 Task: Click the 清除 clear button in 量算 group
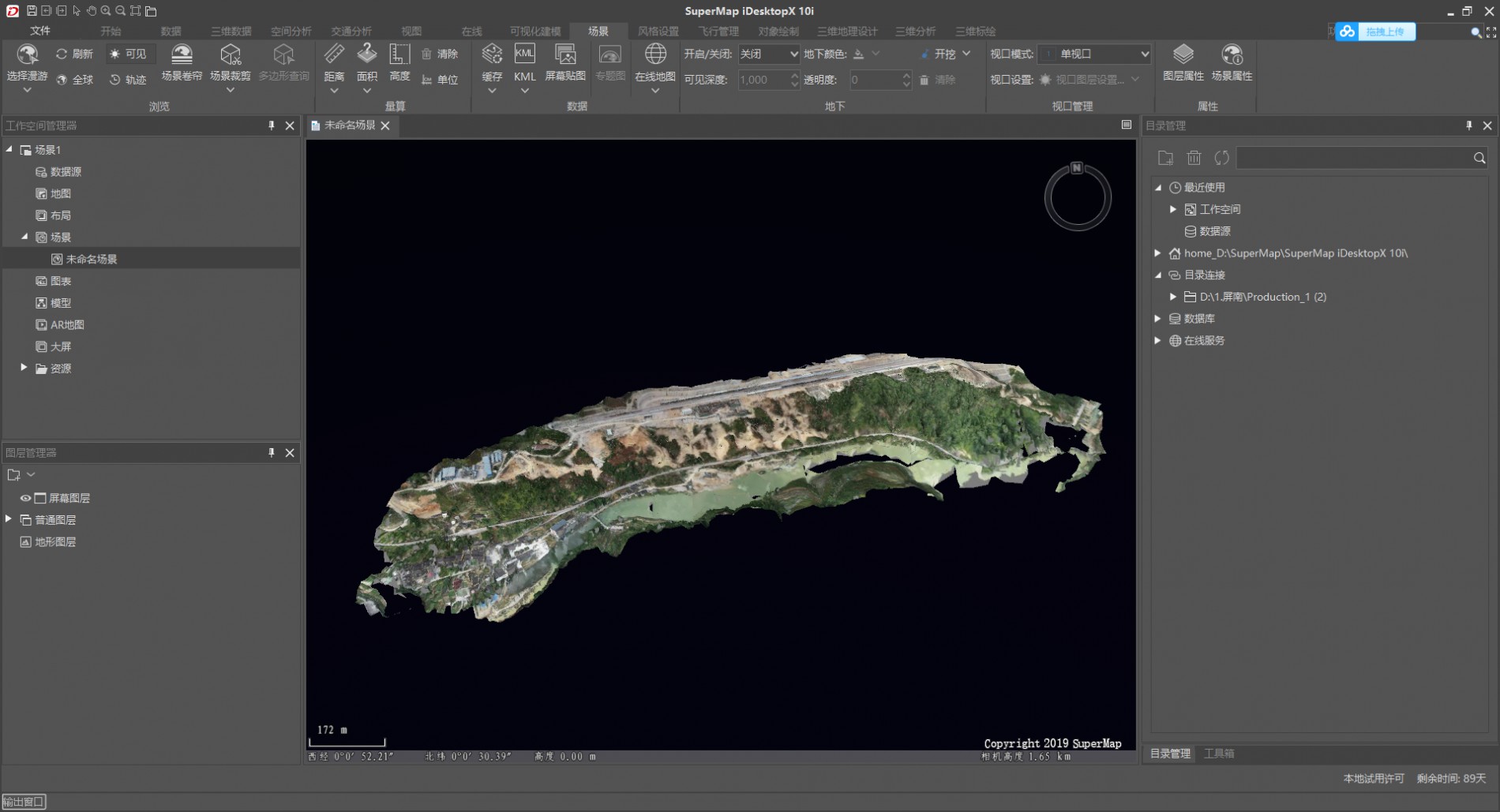click(440, 54)
